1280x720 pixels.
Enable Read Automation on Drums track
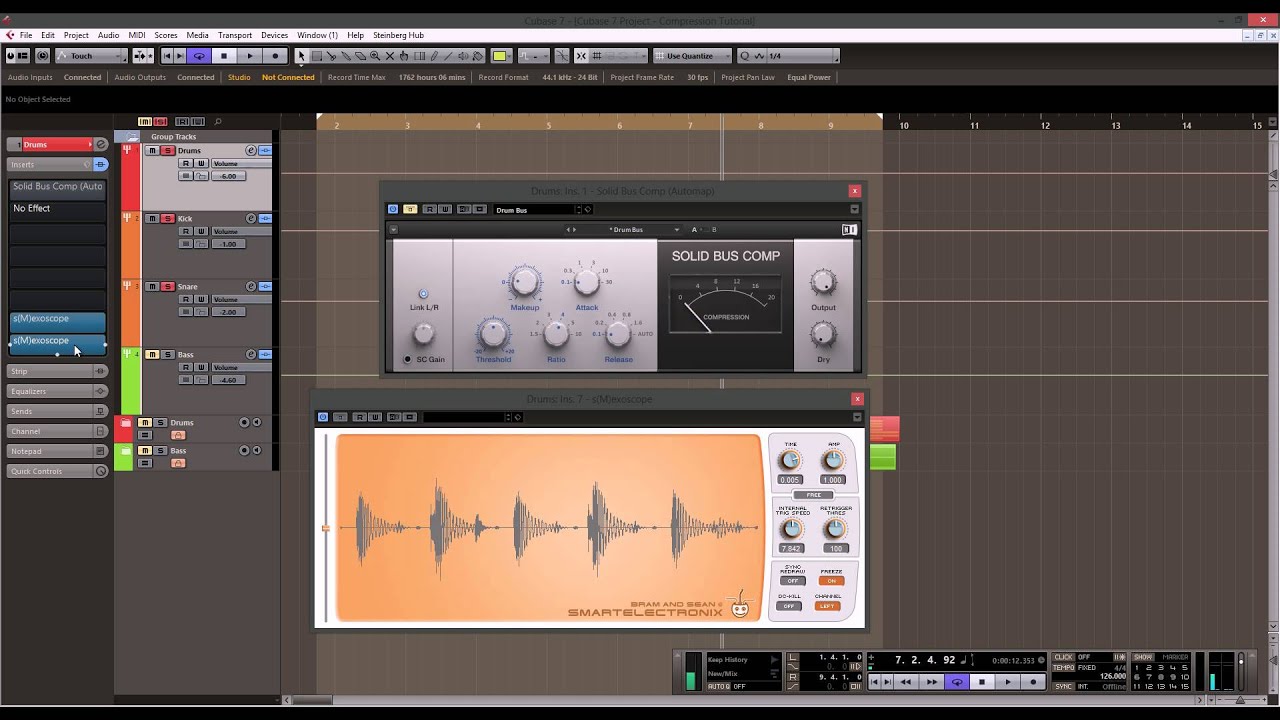185,164
